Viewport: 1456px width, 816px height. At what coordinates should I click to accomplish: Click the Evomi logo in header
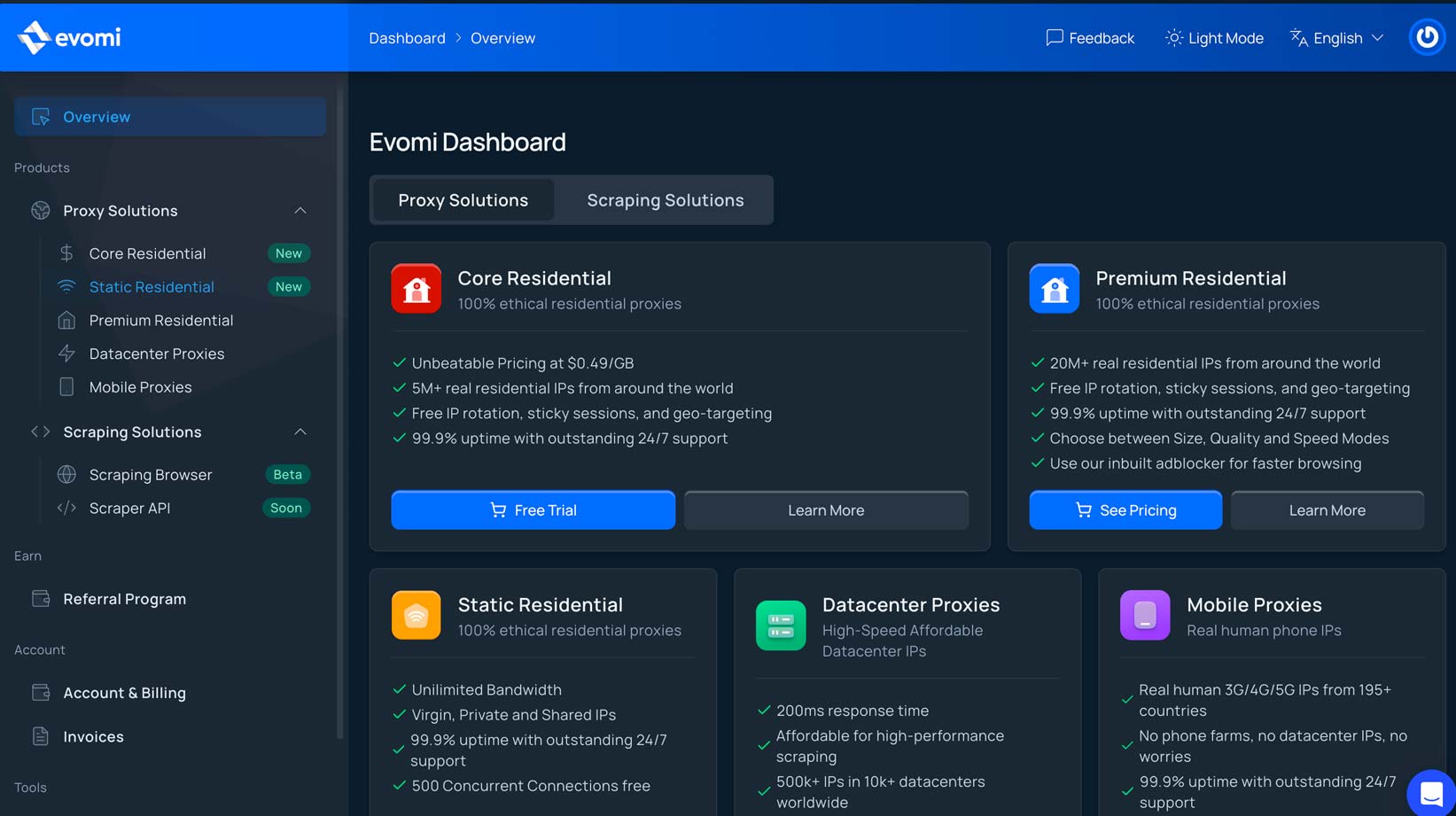coord(69,37)
